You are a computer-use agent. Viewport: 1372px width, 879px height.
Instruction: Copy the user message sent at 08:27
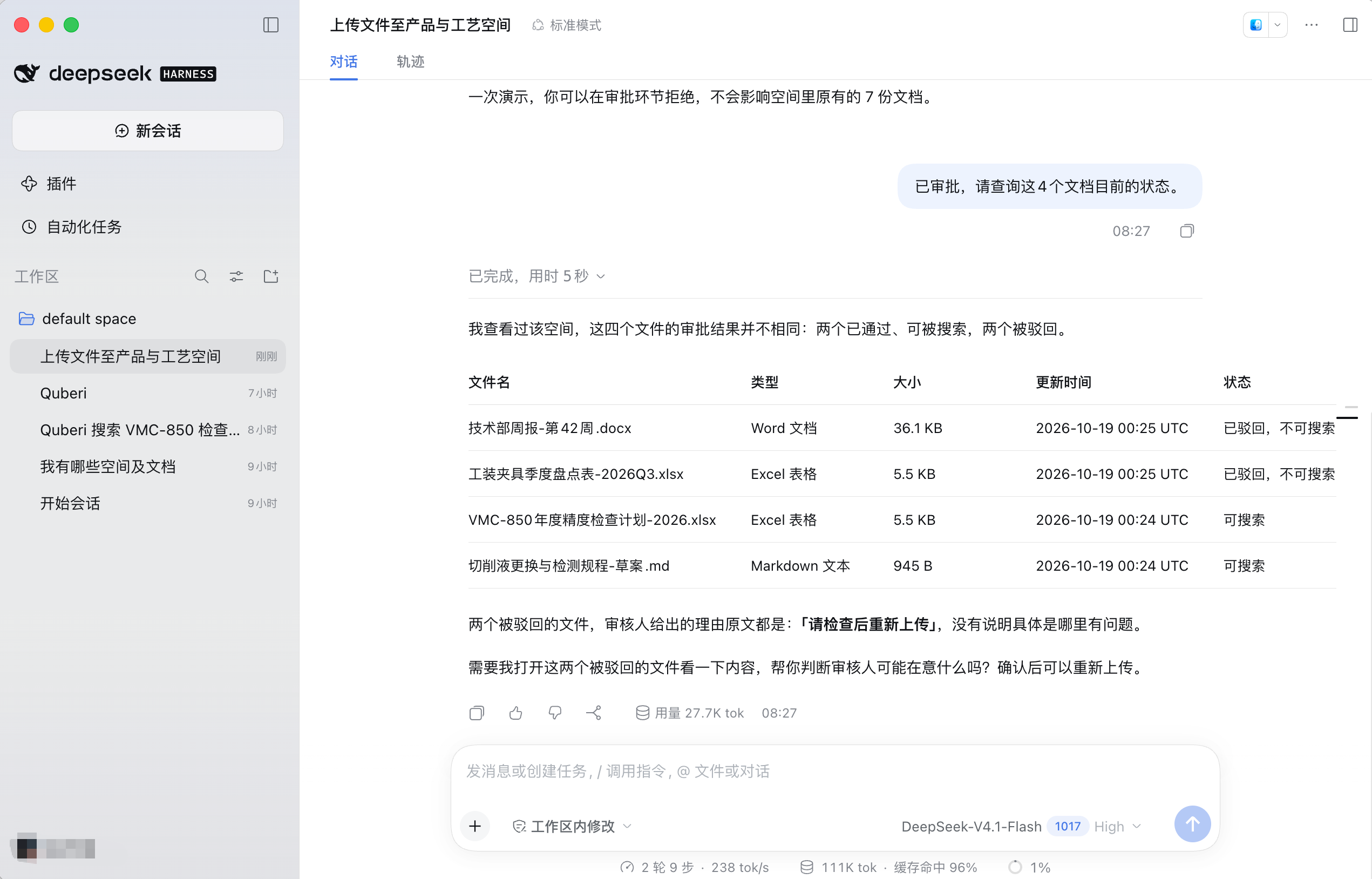pyautogui.click(x=1186, y=231)
